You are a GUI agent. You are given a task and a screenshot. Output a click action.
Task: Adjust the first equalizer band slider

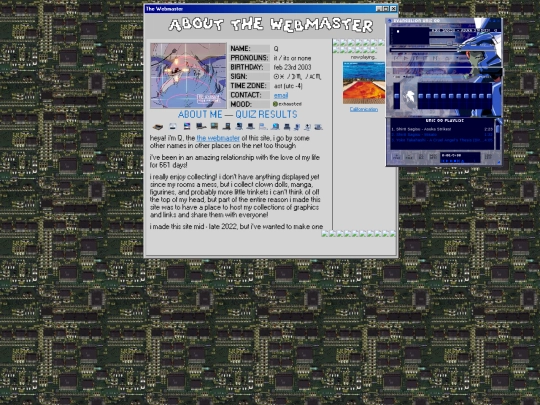[x=420, y=96]
